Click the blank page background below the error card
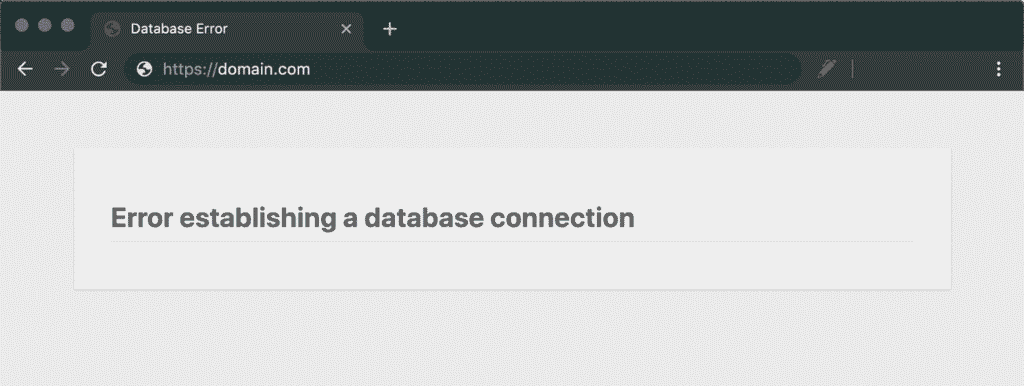 tap(512, 340)
